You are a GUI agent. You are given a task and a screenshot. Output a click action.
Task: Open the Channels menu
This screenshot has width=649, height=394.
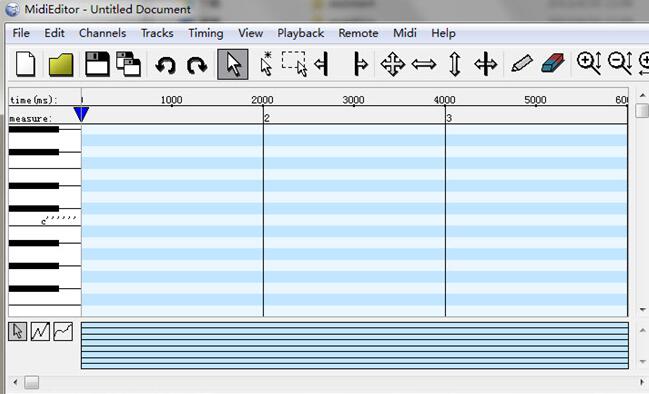tap(103, 33)
